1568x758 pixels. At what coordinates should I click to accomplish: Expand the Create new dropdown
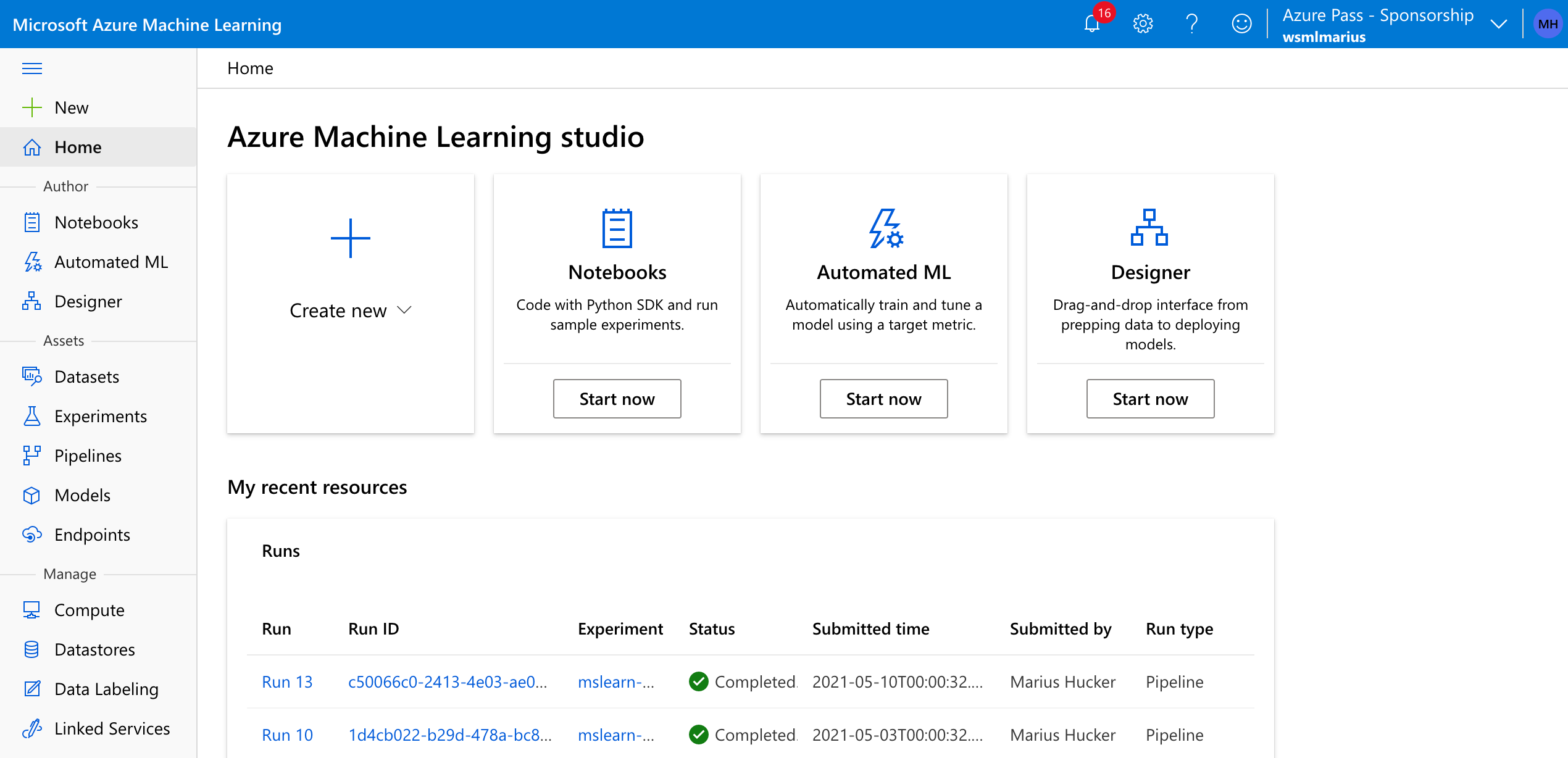350,310
